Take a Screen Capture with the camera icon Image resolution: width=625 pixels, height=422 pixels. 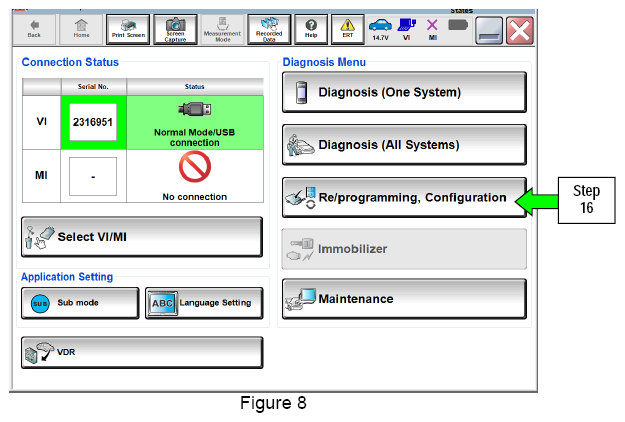pos(175,29)
